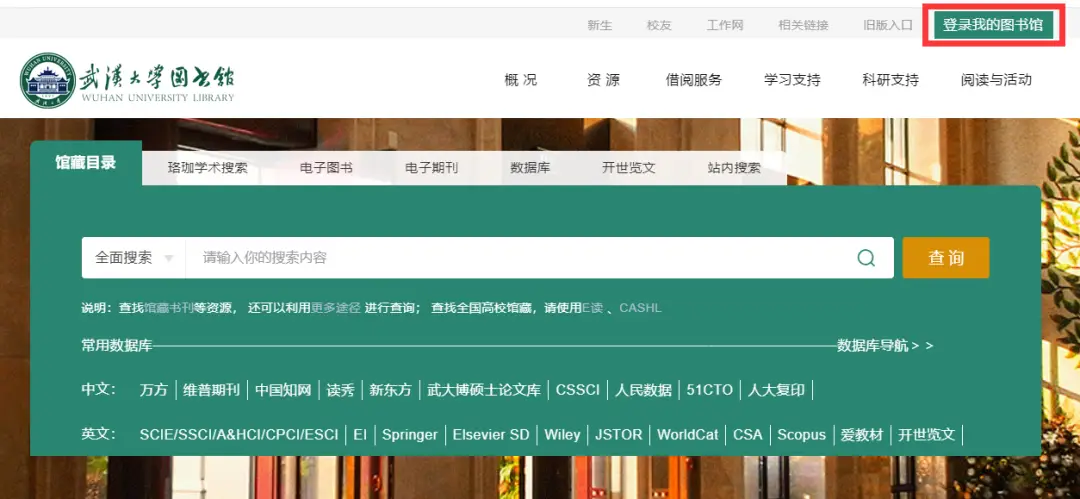Click the 旧版入口 top link

[888, 26]
